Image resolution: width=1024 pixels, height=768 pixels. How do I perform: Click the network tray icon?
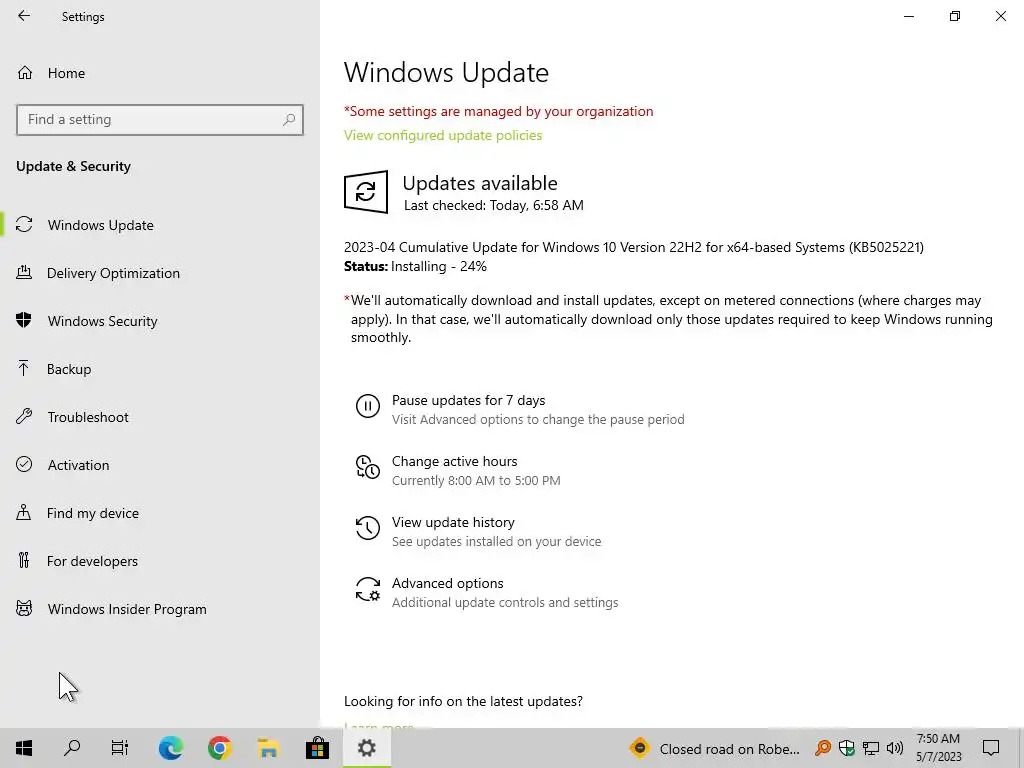[x=871, y=748]
